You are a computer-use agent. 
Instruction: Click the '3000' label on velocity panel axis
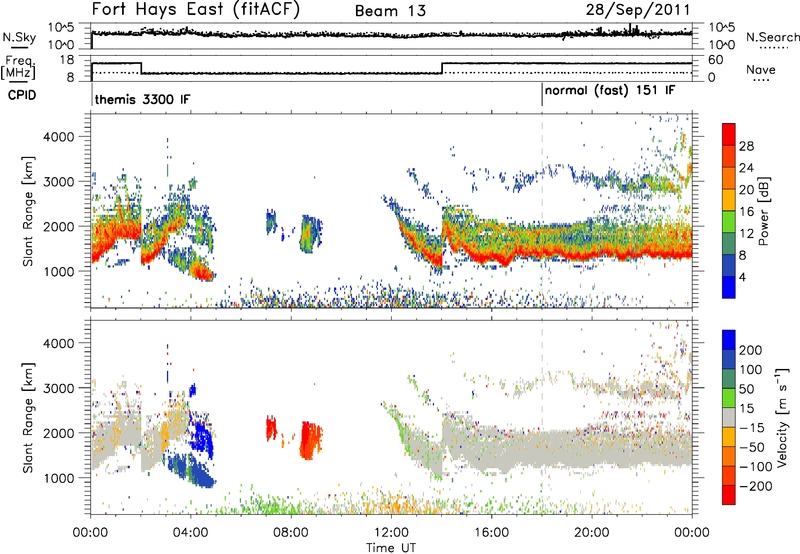pyautogui.click(x=58, y=388)
